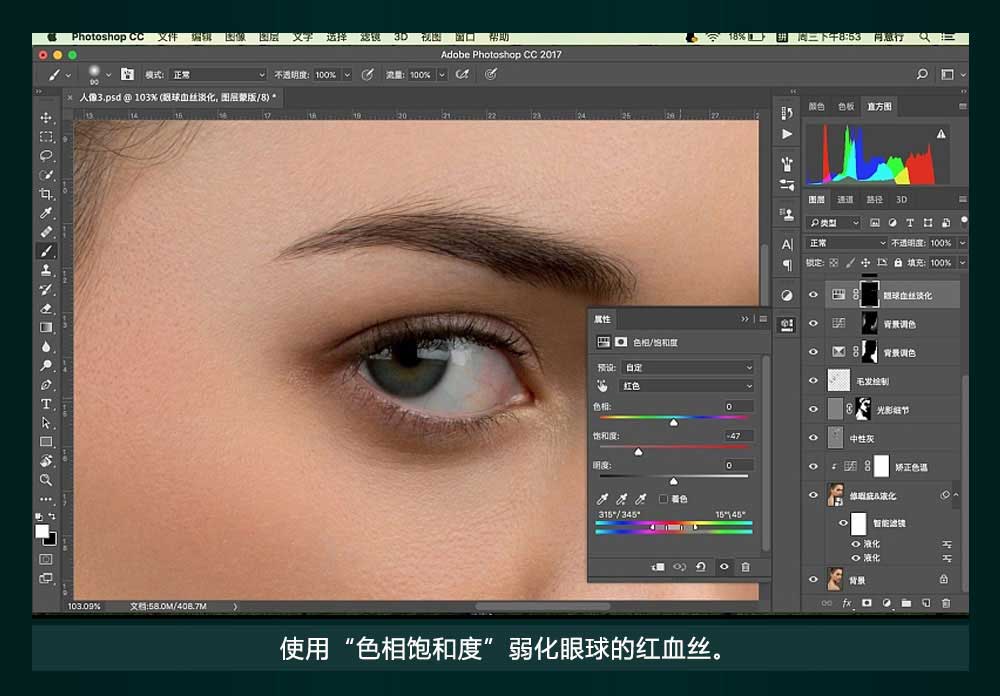Click the 饱和度 saturation slider handle
1000x696 pixels.
(638, 452)
